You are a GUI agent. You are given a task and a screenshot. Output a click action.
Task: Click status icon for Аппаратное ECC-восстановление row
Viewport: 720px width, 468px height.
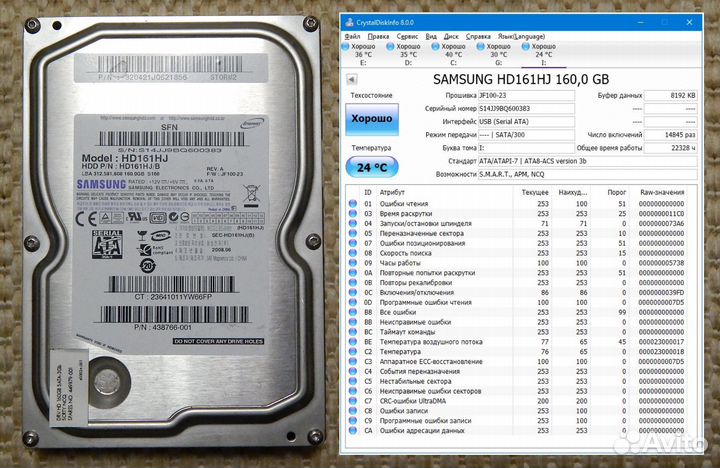click(x=353, y=361)
